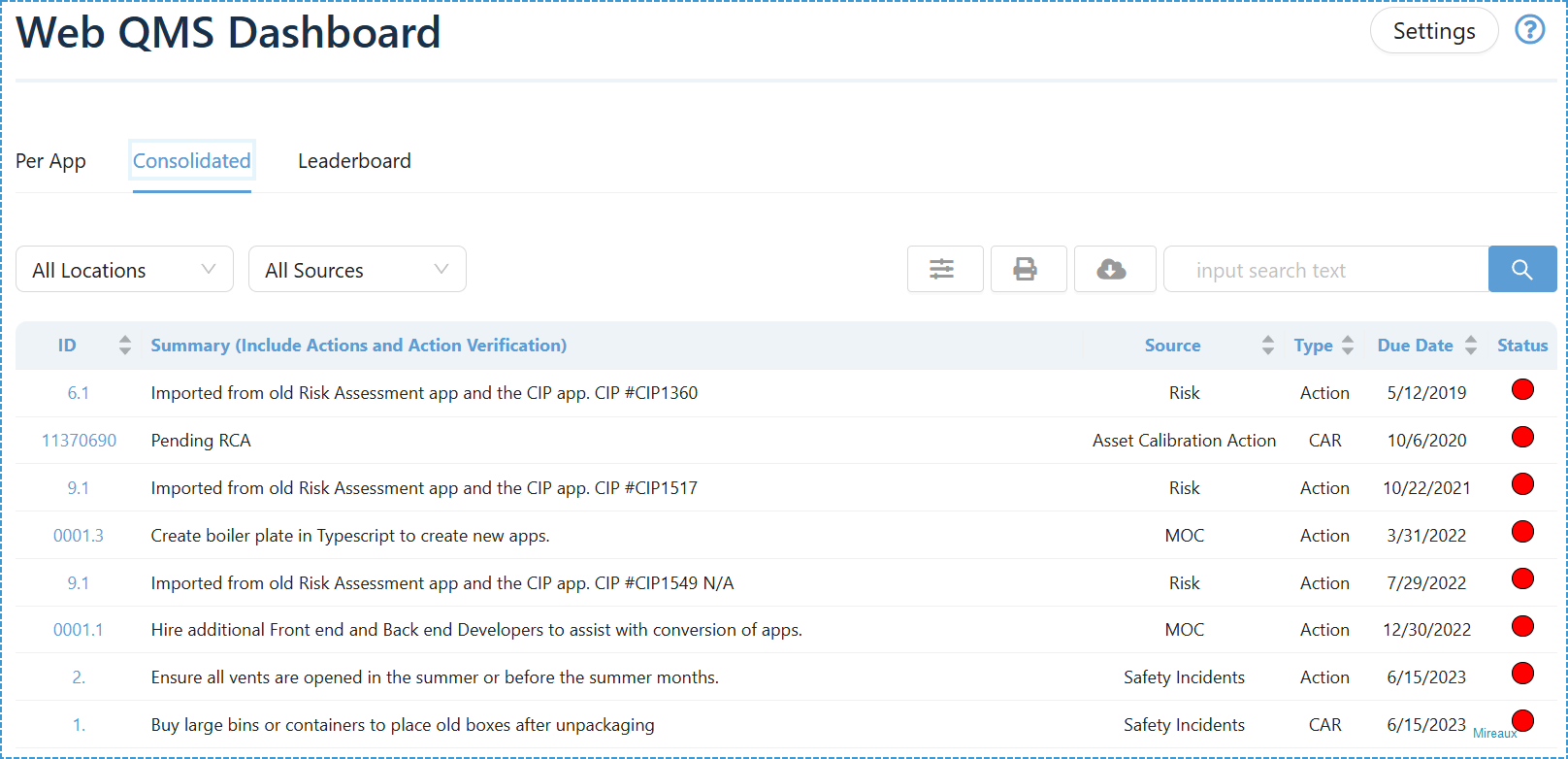Viewport: 1568px width, 759px height.
Task: Sort by Type column arrows
Action: 1348,346
